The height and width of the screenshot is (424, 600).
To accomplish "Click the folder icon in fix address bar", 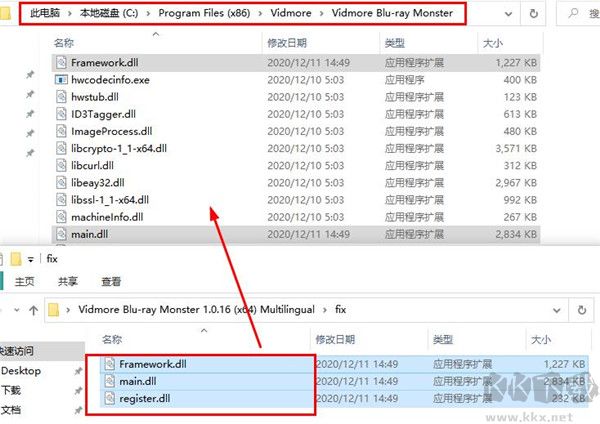I will pyautogui.click(x=57, y=309).
